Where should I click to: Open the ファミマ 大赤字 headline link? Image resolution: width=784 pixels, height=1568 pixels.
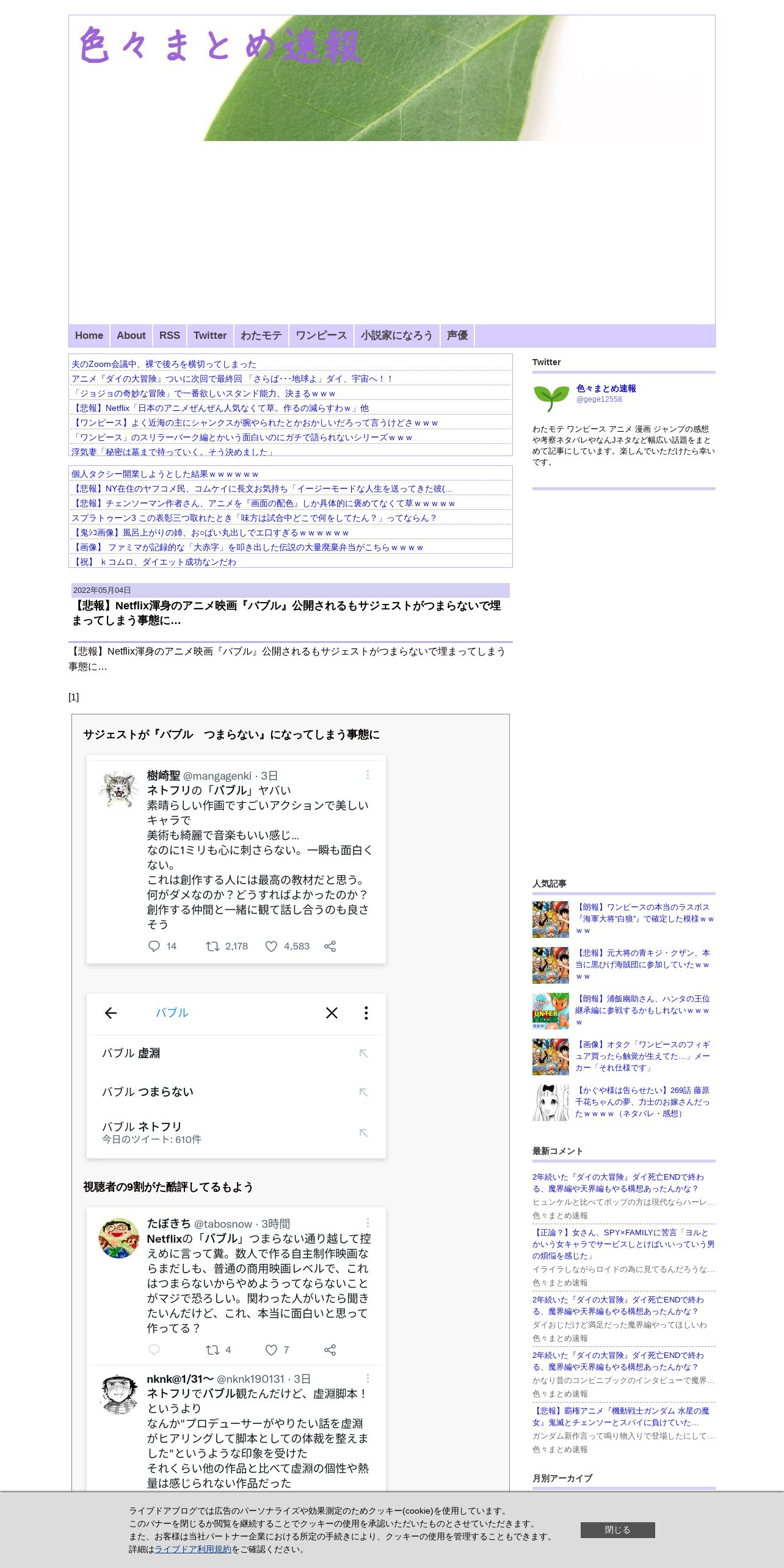coord(247,547)
